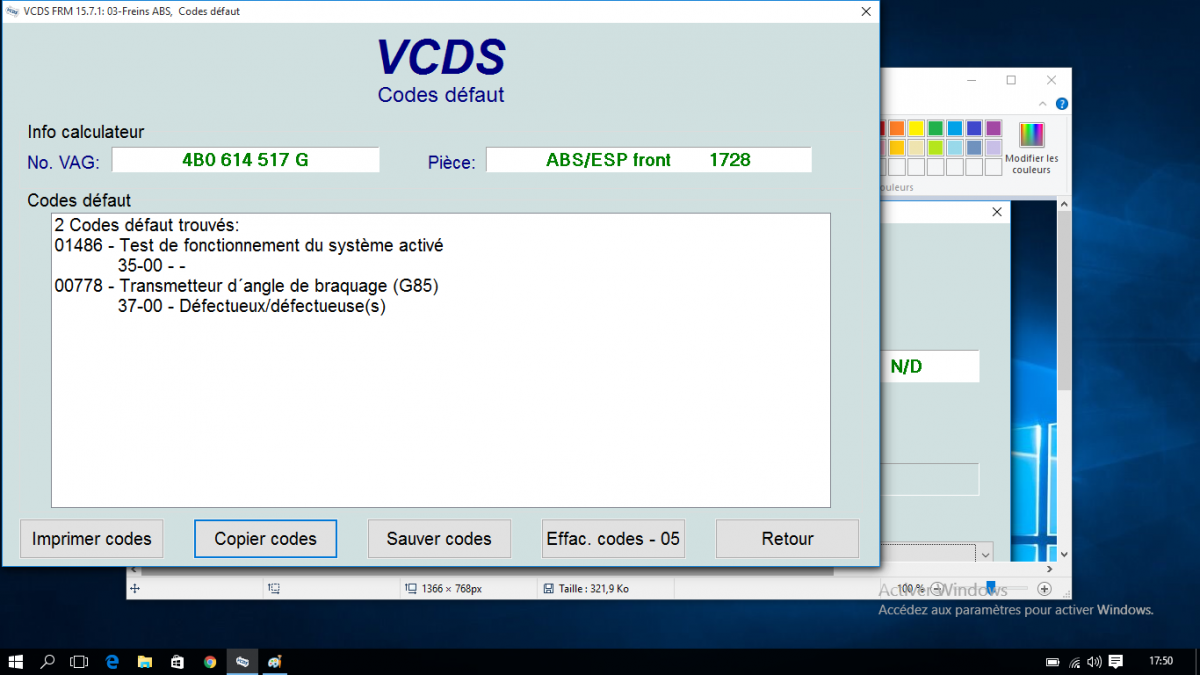Viewport: 1200px width, 675px height.
Task: Click the Paint zoom in plus button
Action: tap(1044, 589)
